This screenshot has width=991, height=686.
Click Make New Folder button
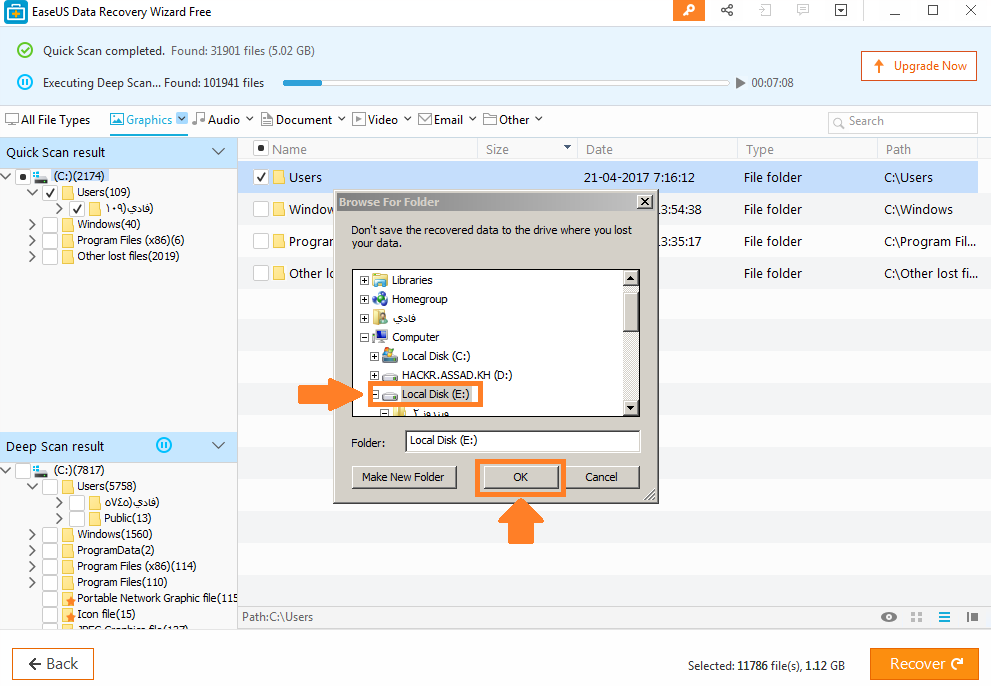[x=403, y=477]
